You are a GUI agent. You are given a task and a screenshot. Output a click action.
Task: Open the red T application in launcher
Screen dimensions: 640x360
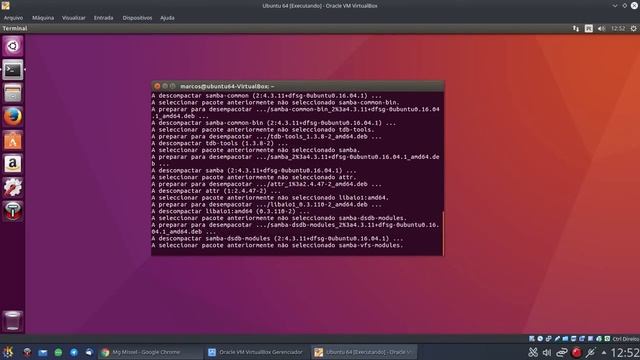tap(13, 211)
